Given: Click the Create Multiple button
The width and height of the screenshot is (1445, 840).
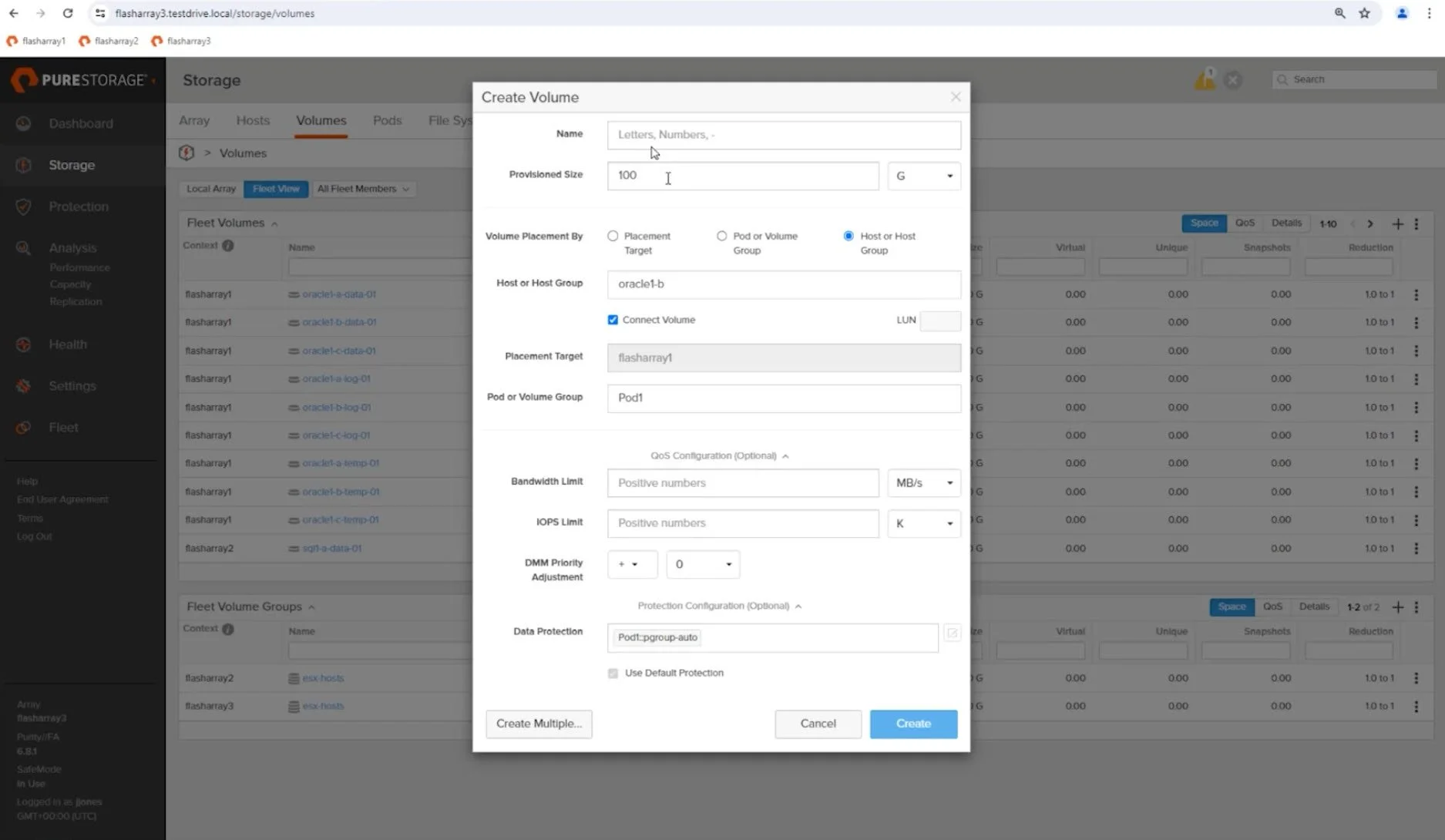Looking at the screenshot, I should (x=539, y=724).
